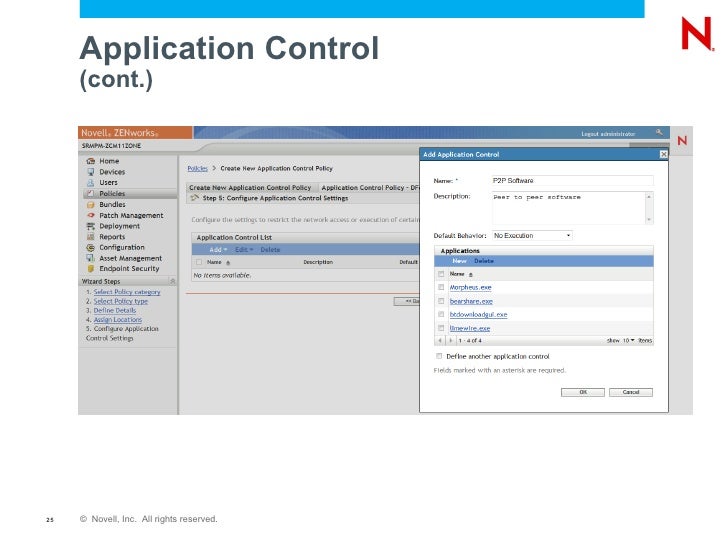Viewport: 728px width, 546px height.
Task: Click the Policies breadcrumb link
Action: (x=197, y=168)
